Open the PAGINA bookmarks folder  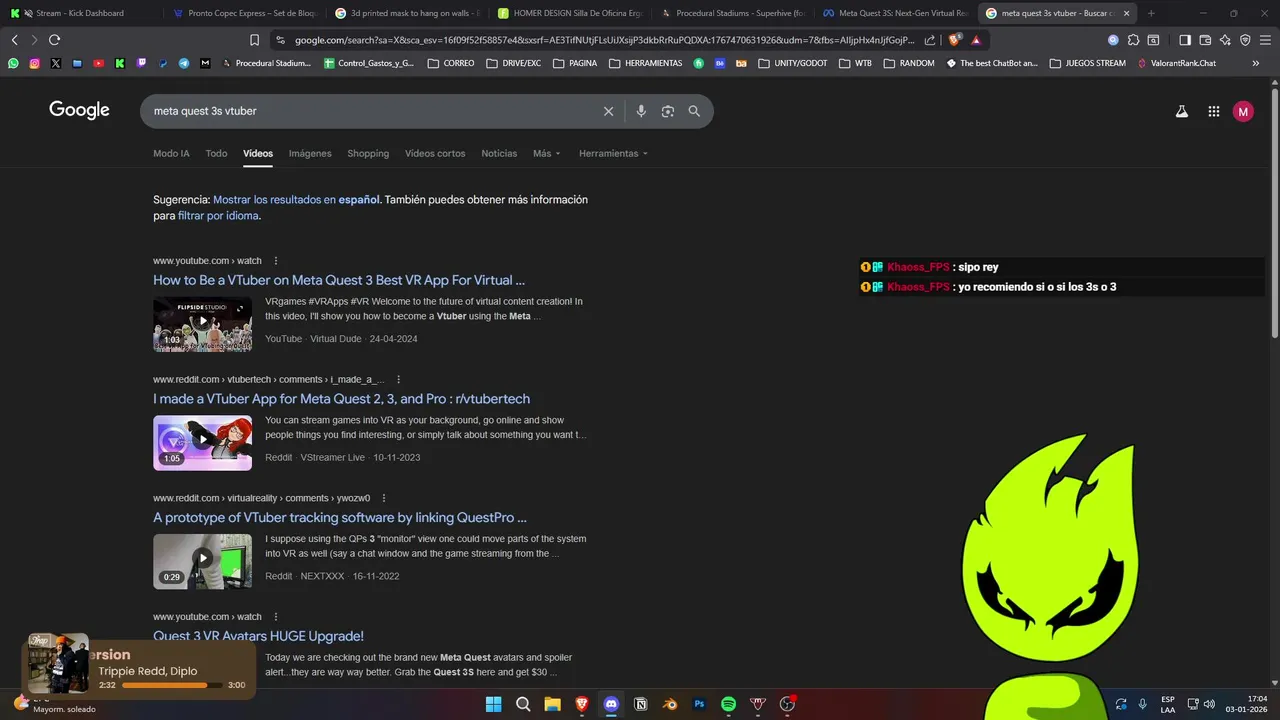pos(574,63)
